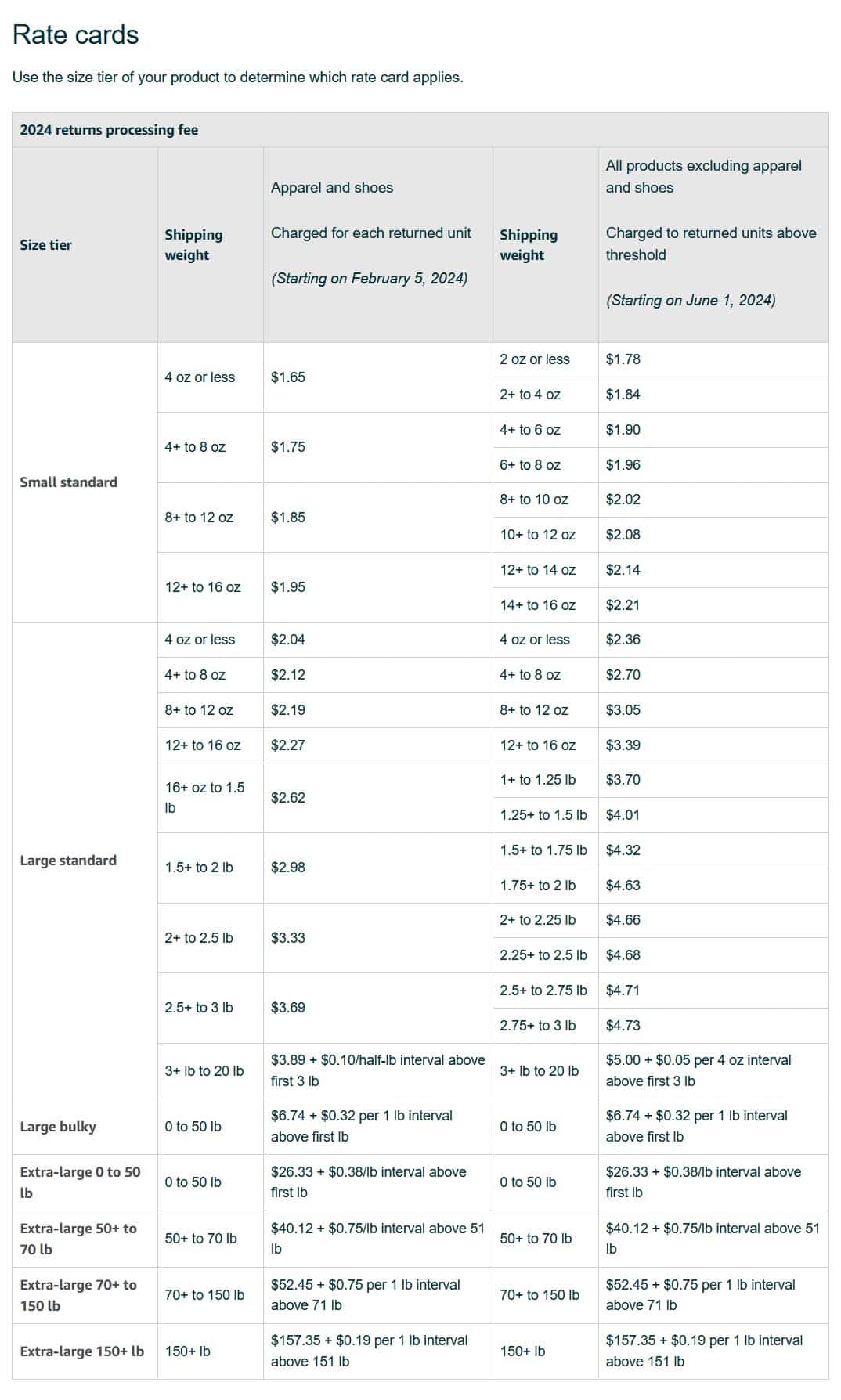
Task: Select the Large bulky size tier cell
Action: tap(58, 1127)
